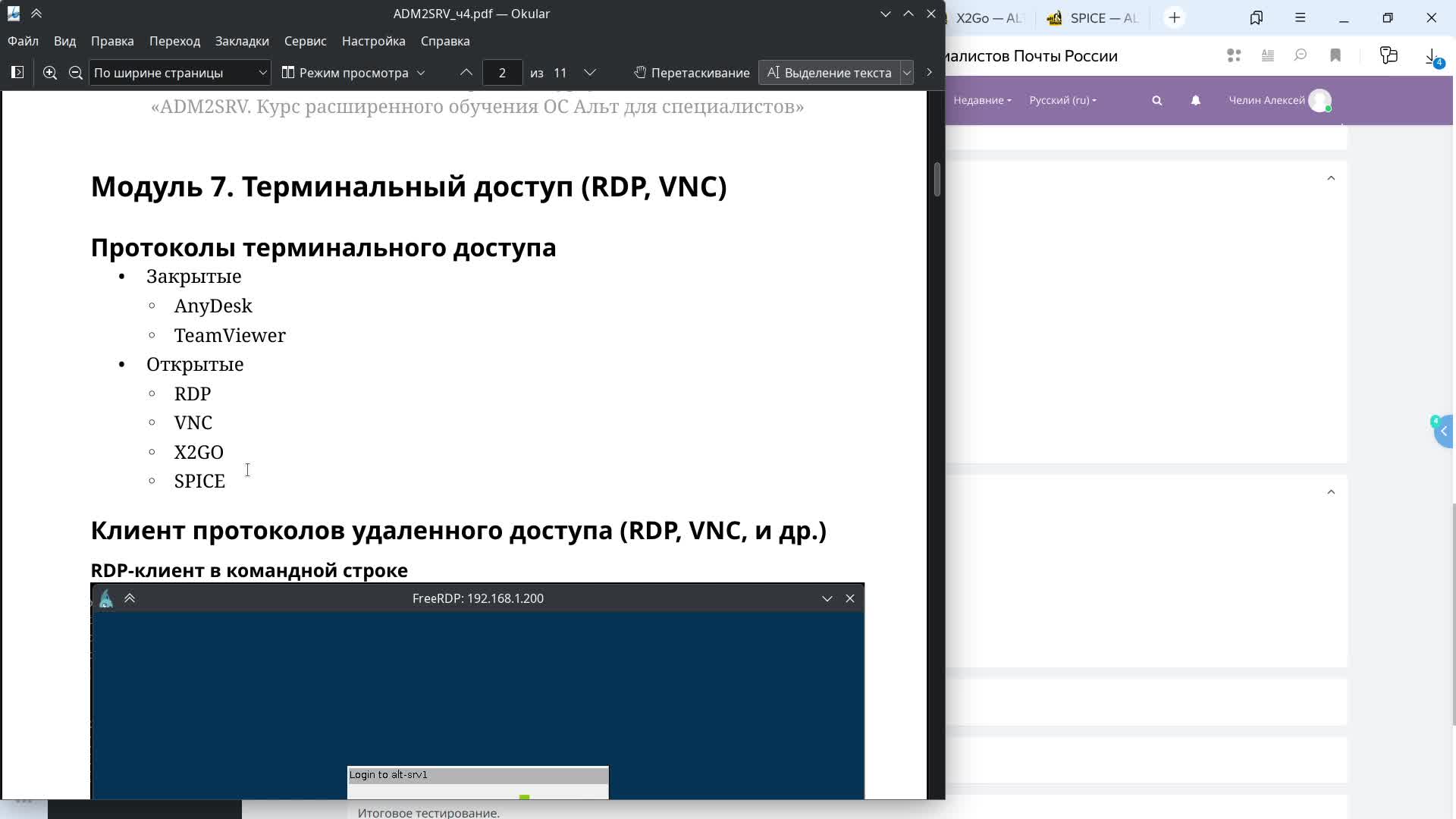This screenshot has height=819, width=1456.
Task: Open the Переход menu
Action: [x=174, y=41]
